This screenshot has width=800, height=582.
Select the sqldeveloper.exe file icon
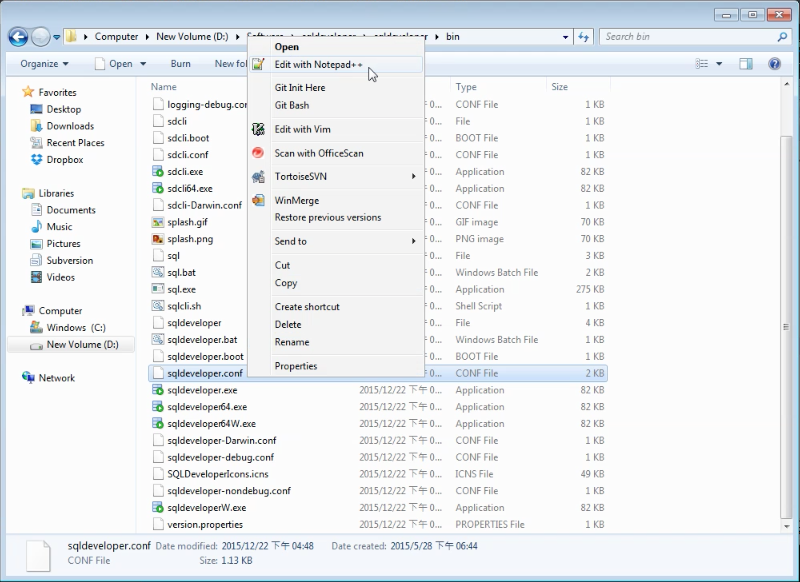pos(158,390)
